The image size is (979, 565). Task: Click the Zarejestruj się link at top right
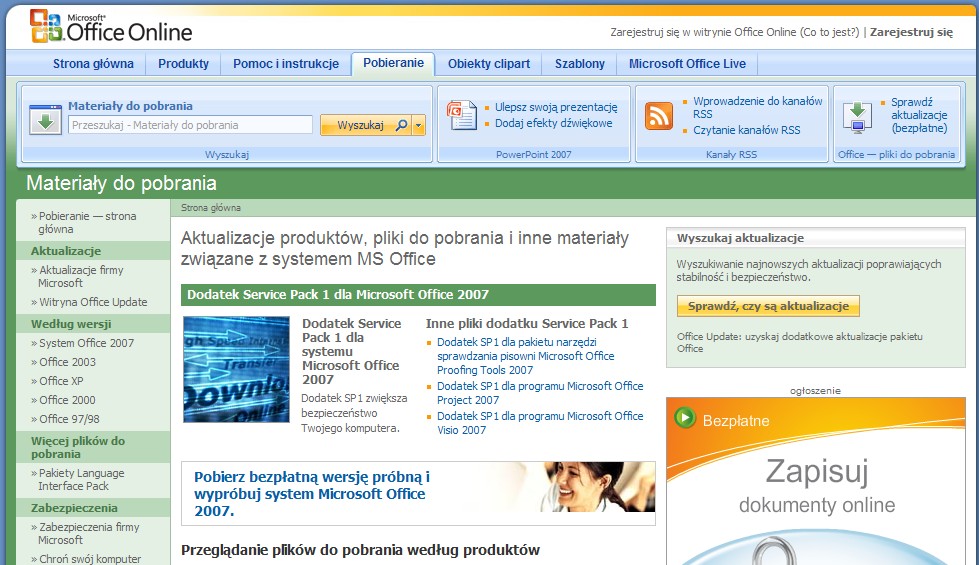[x=912, y=32]
